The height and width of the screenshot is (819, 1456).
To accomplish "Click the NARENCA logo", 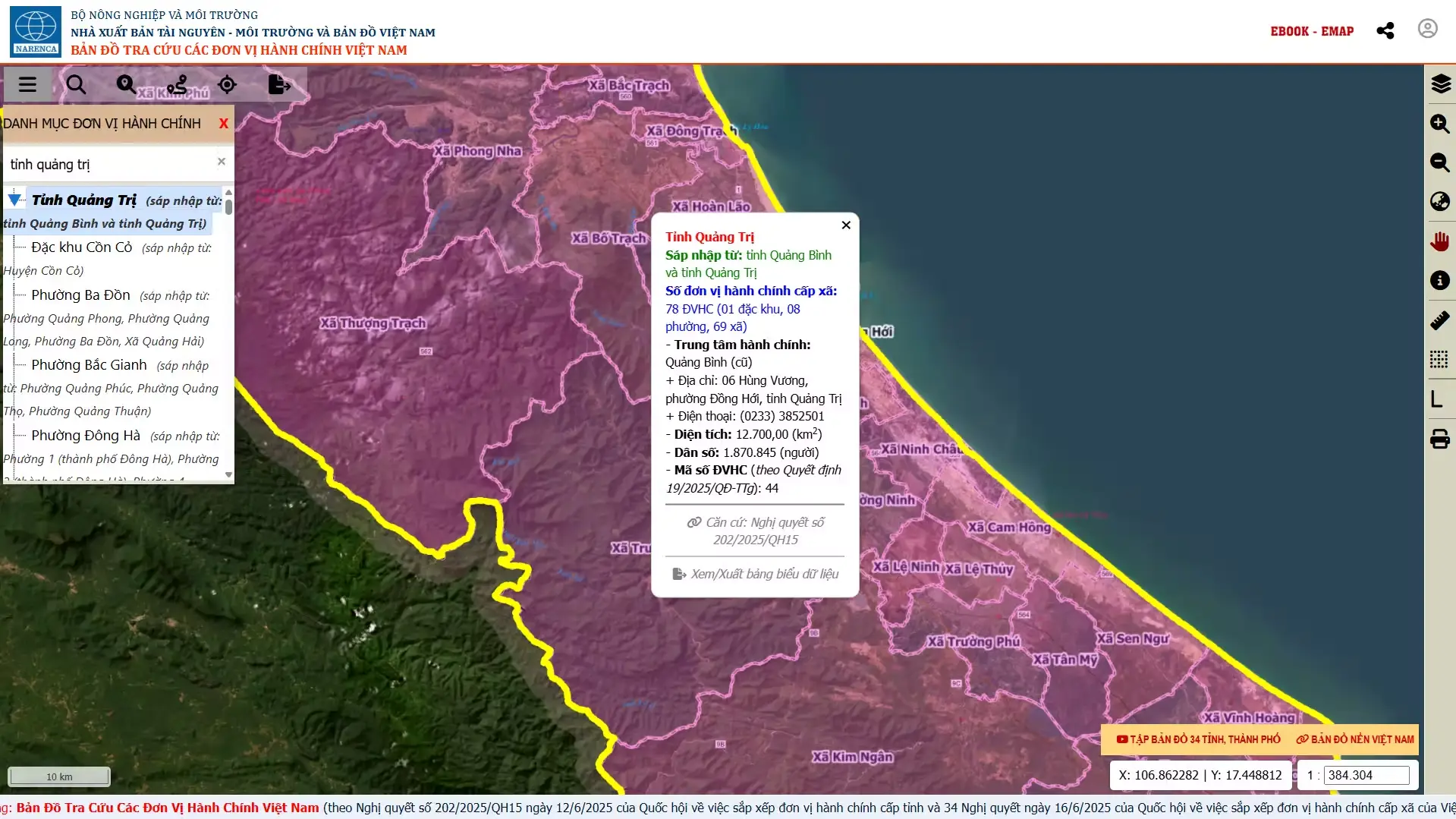I will point(36,31).
